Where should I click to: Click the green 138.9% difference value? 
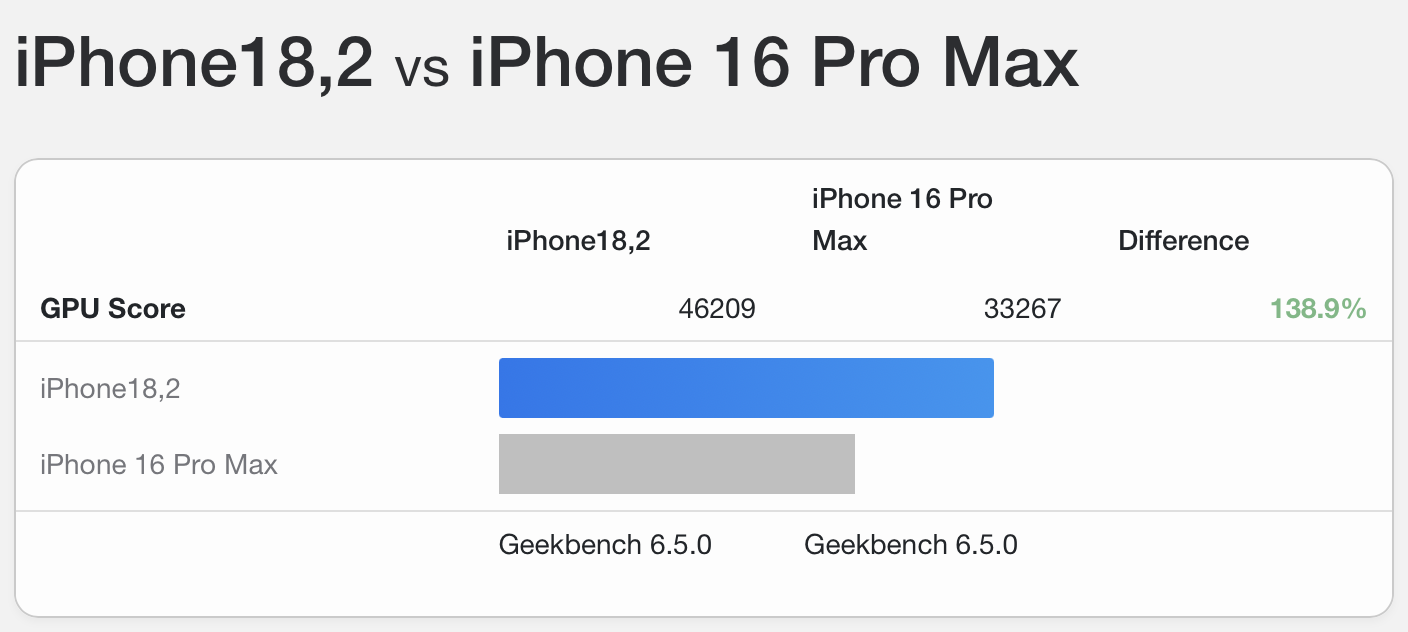coord(1317,309)
